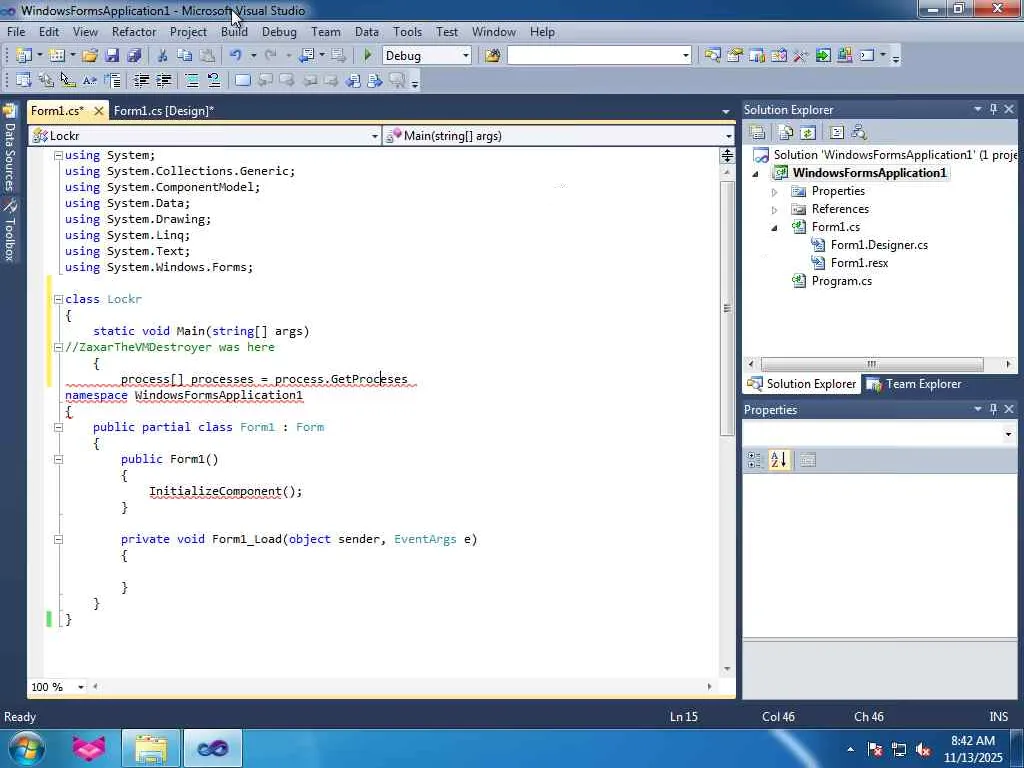Select the Solution Explorer bottom tab
Viewport: 1024px width, 768px height.
point(802,384)
